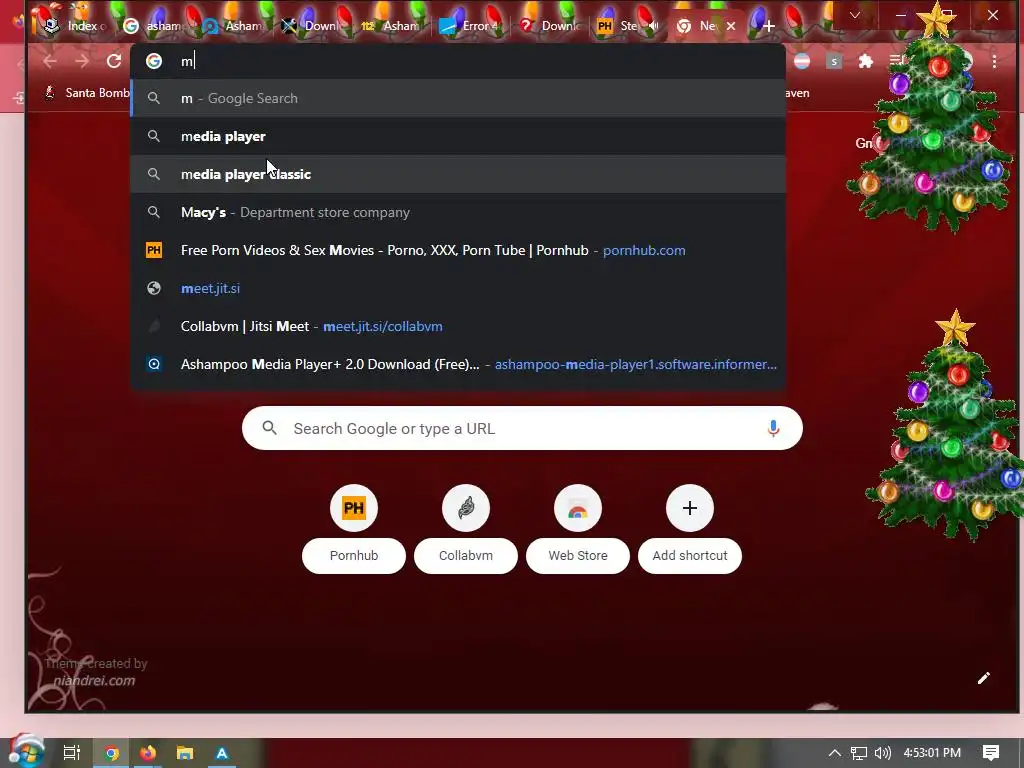Click the network icon in system tray

click(x=859, y=753)
